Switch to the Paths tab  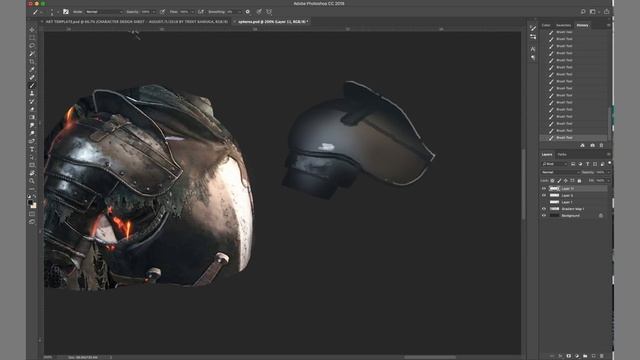[x=562, y=154]
